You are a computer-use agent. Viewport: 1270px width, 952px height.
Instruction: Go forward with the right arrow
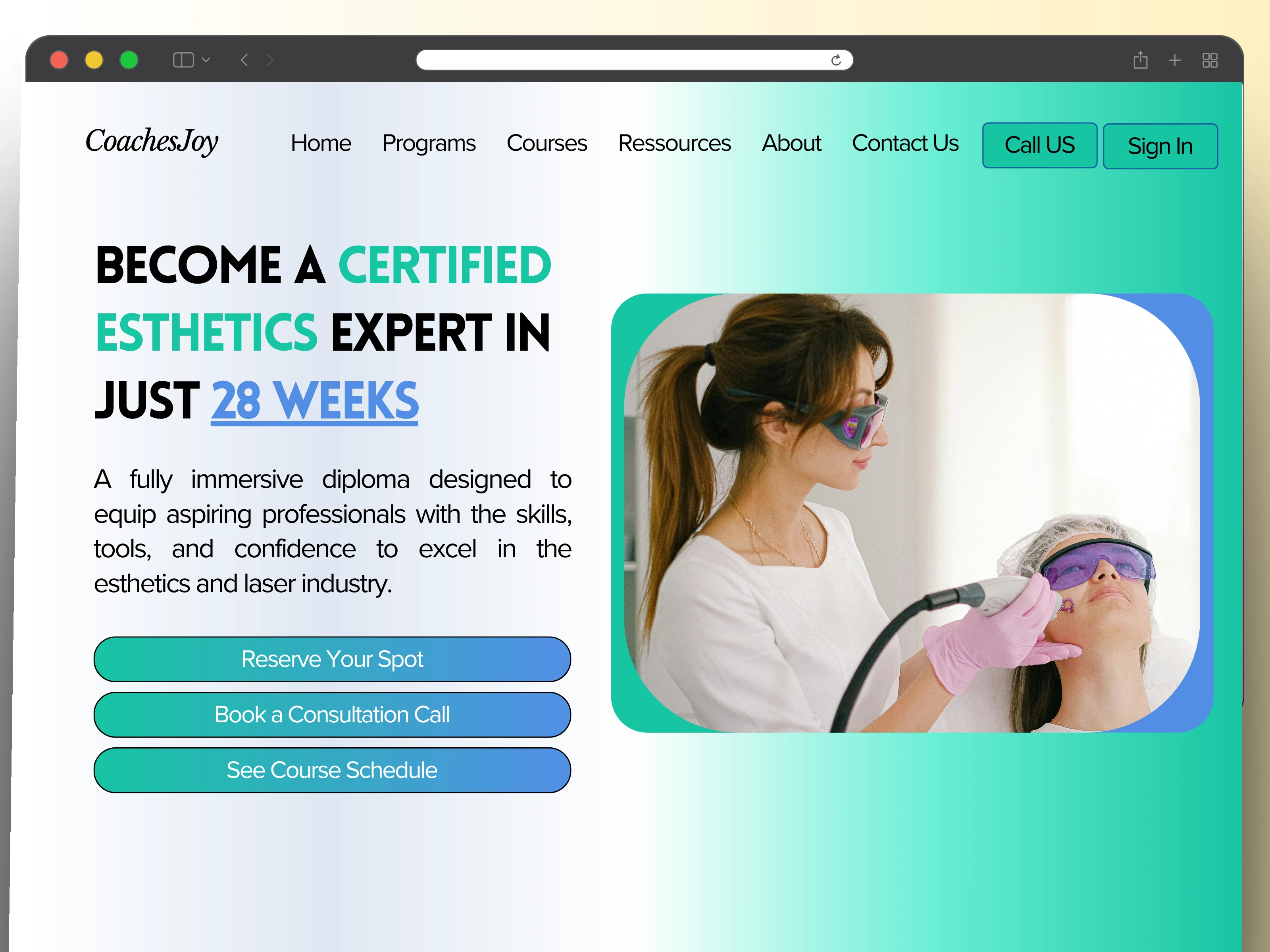click(x=270, y=59)
